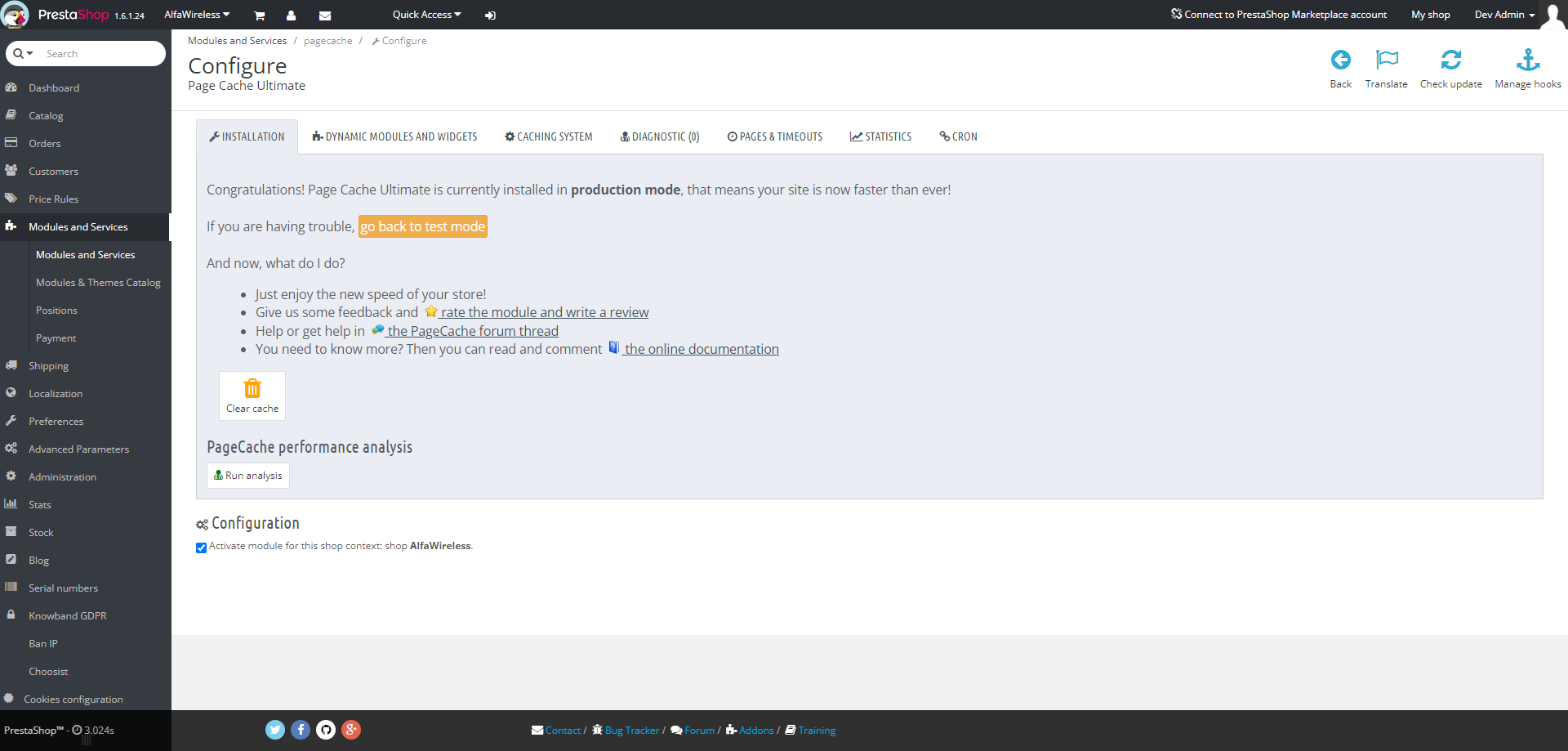Open the Facebook social icon in footer
The image size is (1568, 751).
301,730
